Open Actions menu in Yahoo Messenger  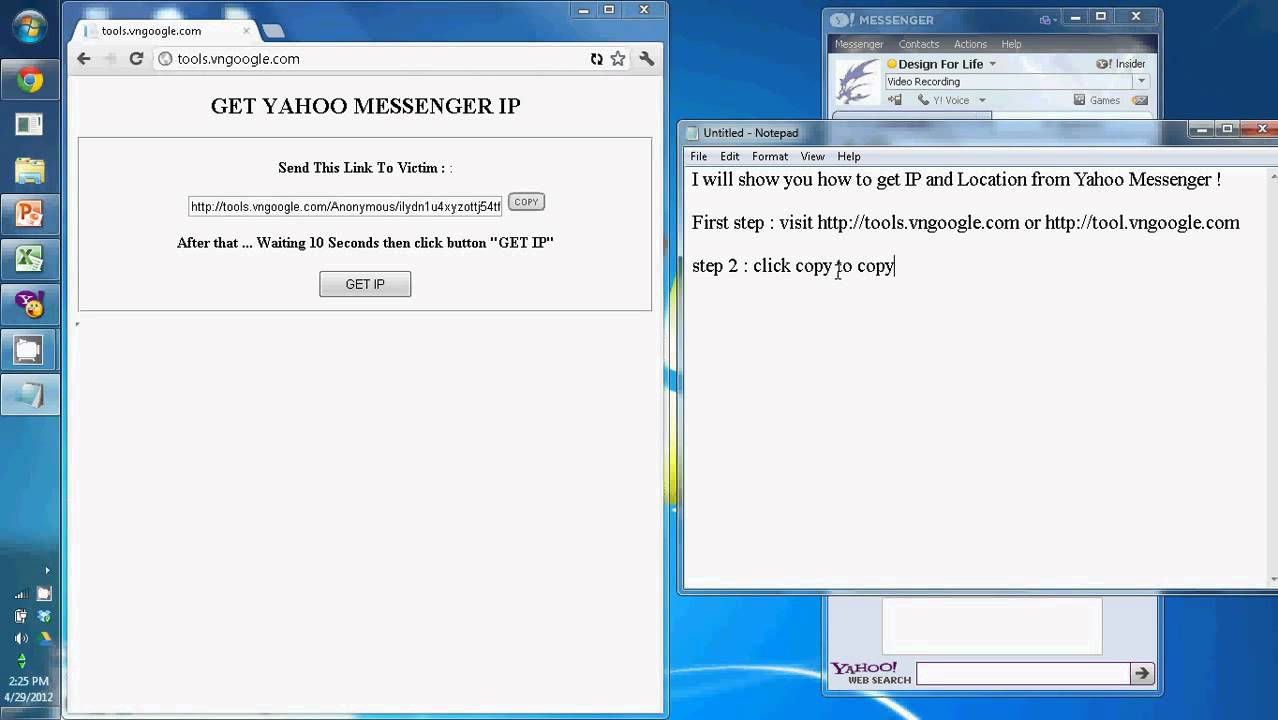[970, 44]
